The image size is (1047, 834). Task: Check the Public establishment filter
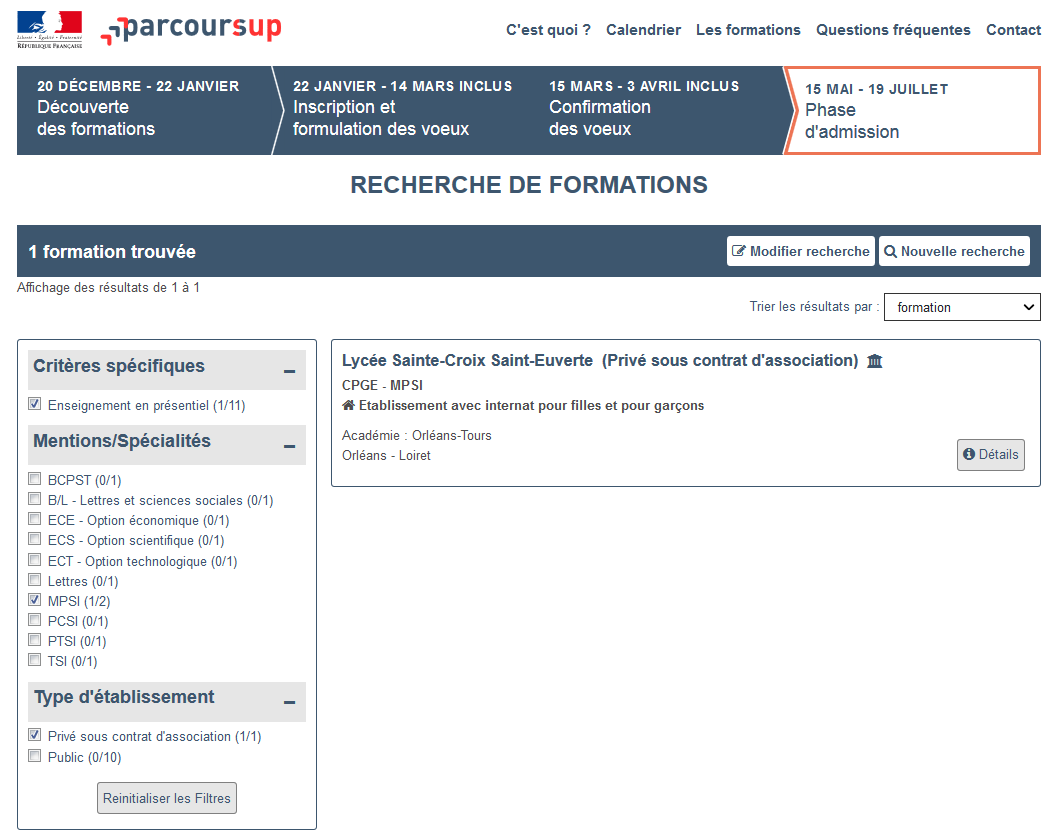35,757
